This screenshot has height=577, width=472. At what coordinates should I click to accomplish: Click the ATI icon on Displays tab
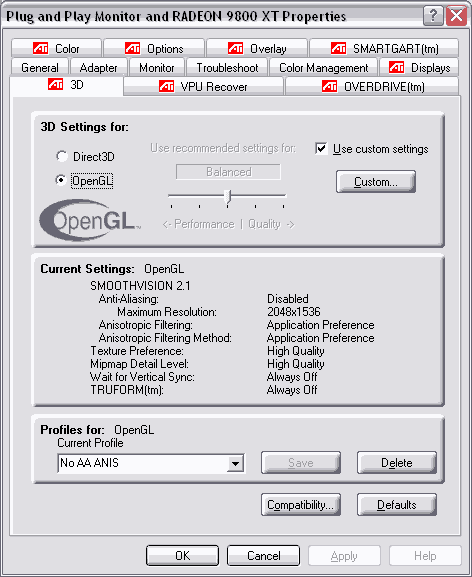[397, 67]
